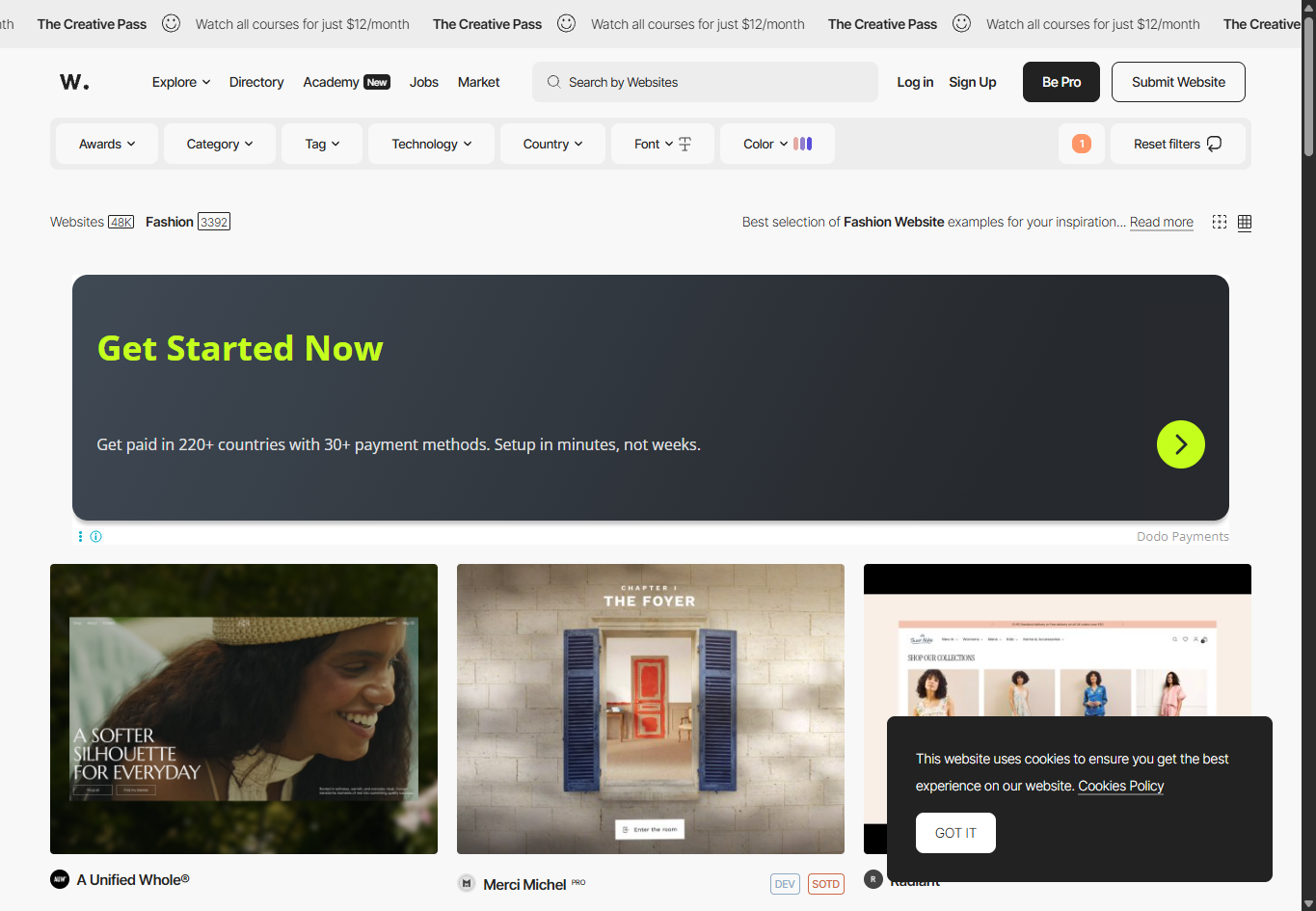This screenshot has height=911, width=1316.
Task: Open the Technology filter dropdown
Action: 432,144
